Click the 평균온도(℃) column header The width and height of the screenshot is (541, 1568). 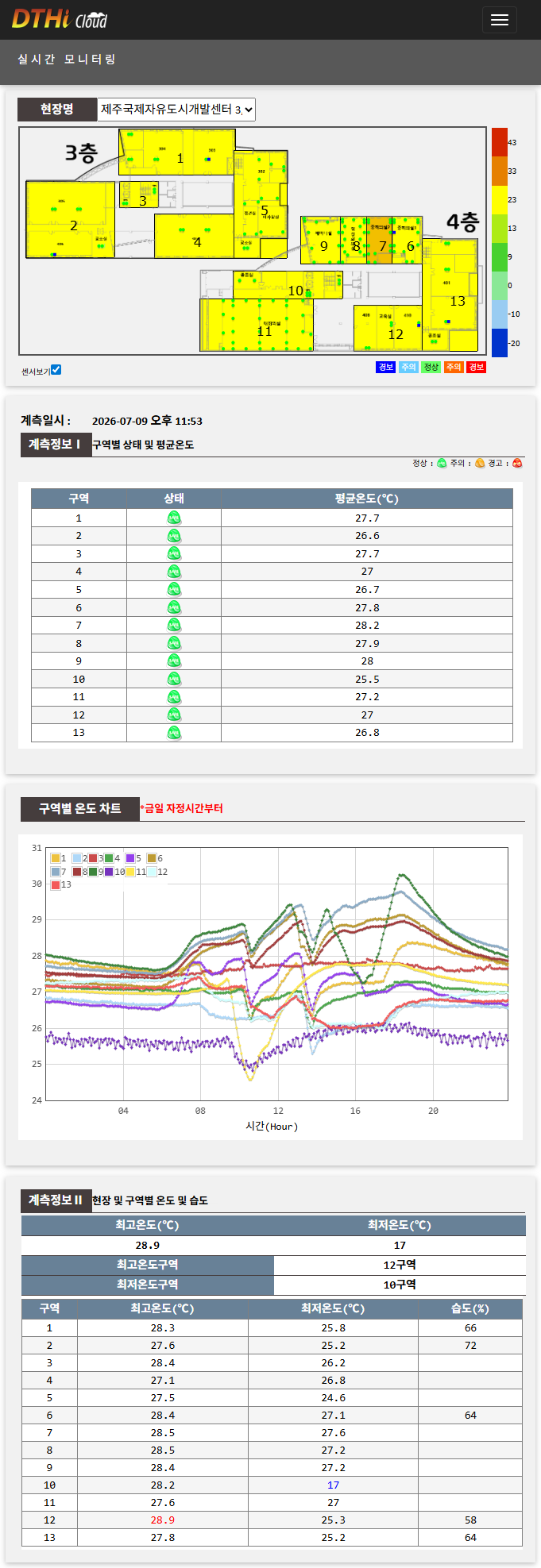[x=367, y=499]
